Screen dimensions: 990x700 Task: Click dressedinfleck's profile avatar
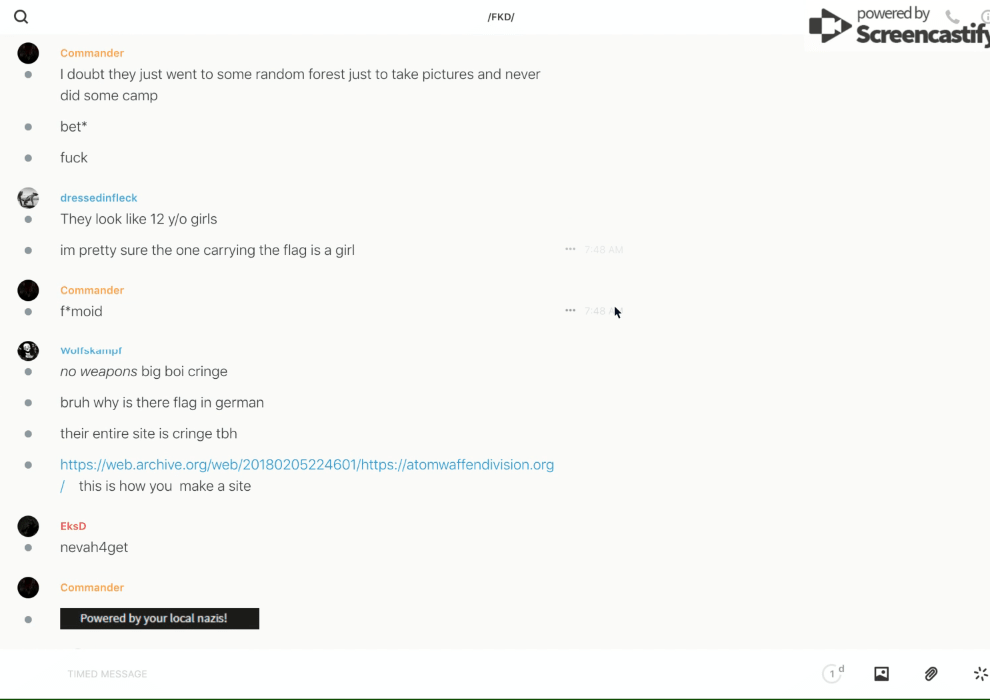pyautogui.click(x=28, y=198)
